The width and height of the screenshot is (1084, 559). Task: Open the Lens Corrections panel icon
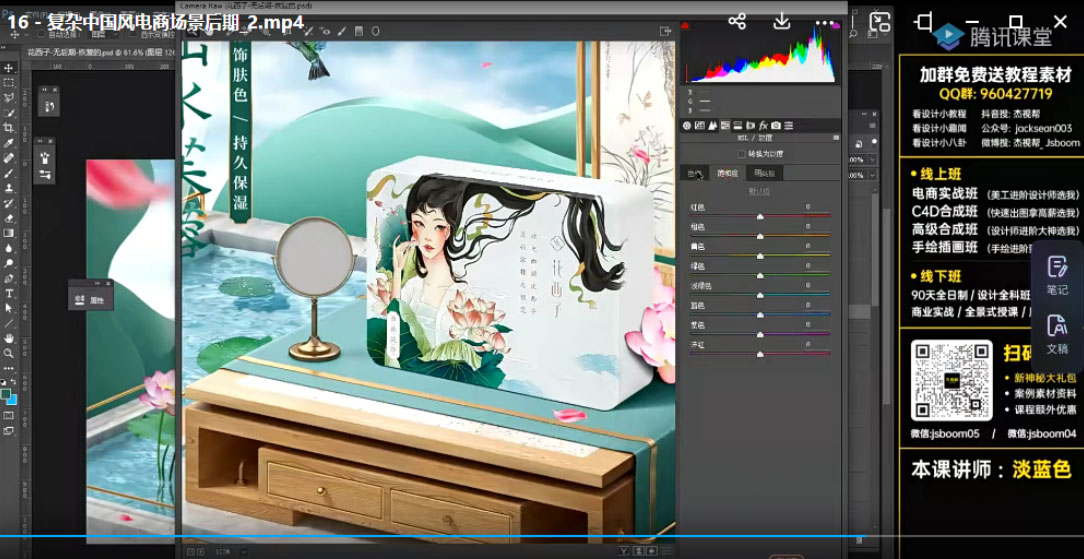click(750, 125)
